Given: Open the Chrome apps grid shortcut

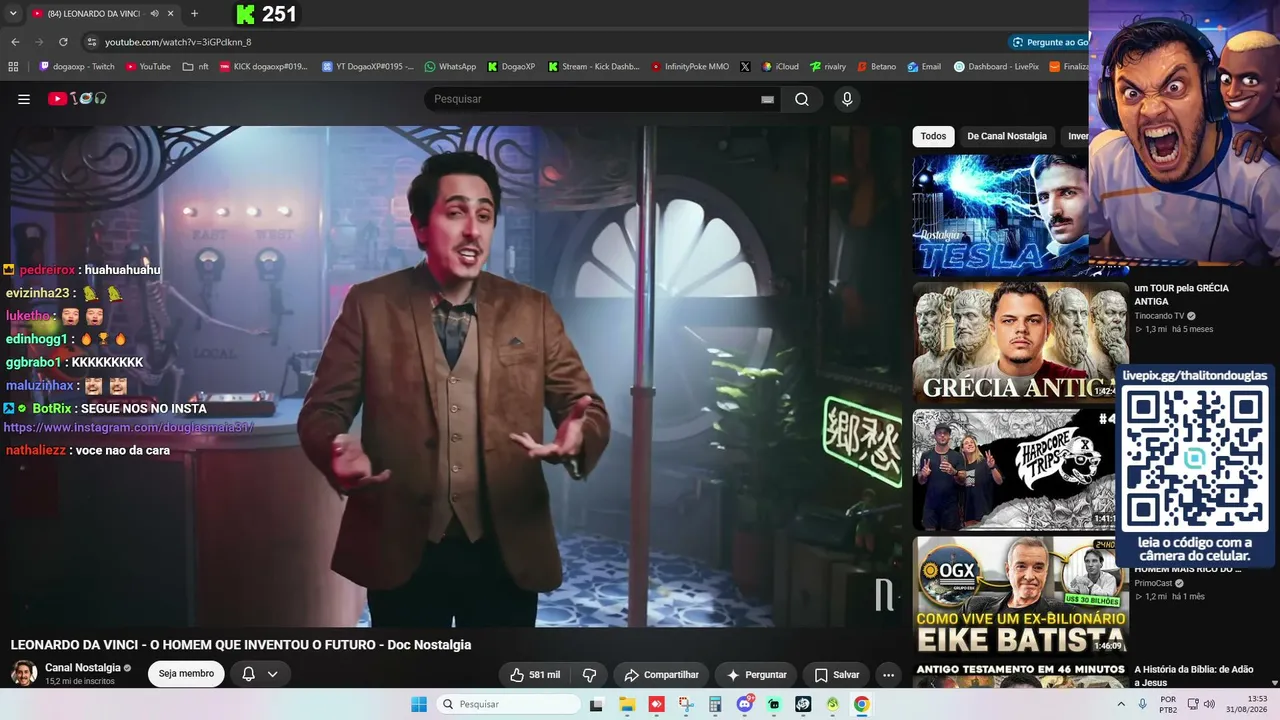Looking at the screenshot, I should (13, 67).
